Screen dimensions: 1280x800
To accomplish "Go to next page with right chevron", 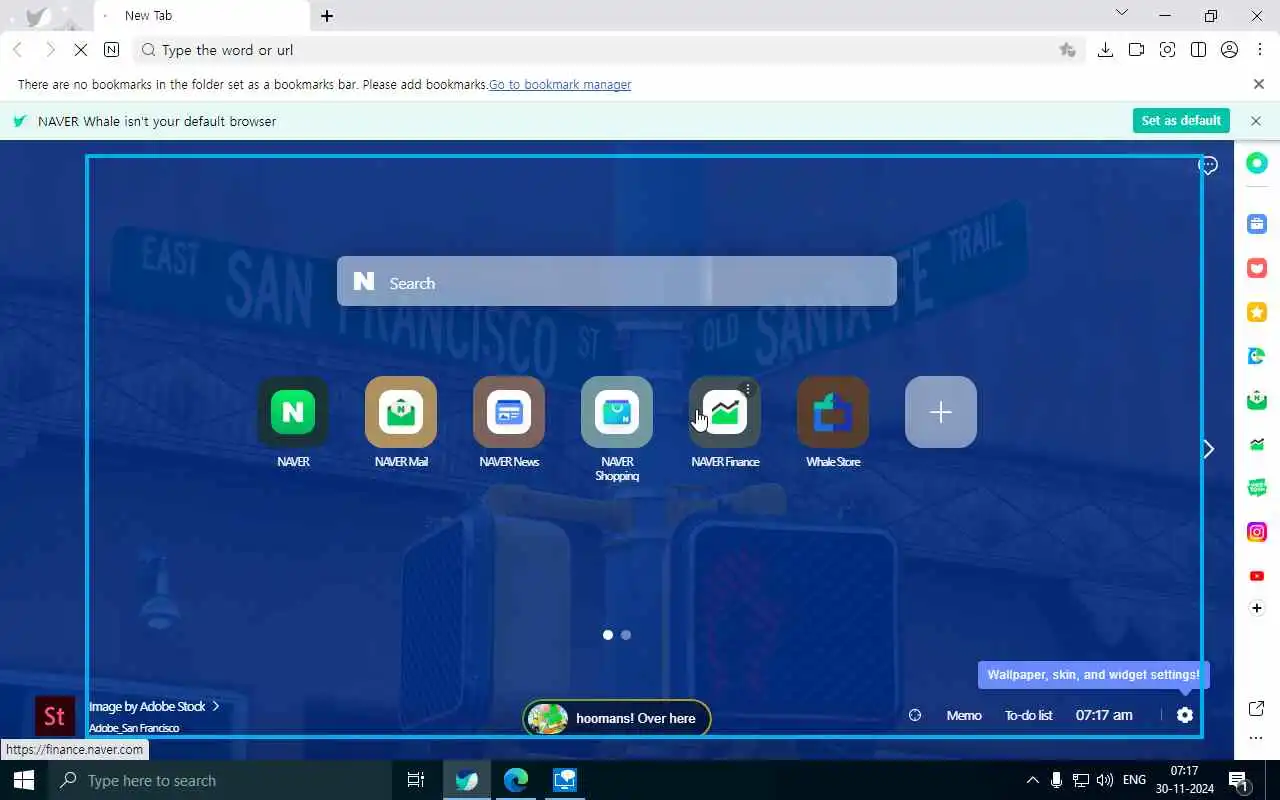I will click(x=1208, y=449).
